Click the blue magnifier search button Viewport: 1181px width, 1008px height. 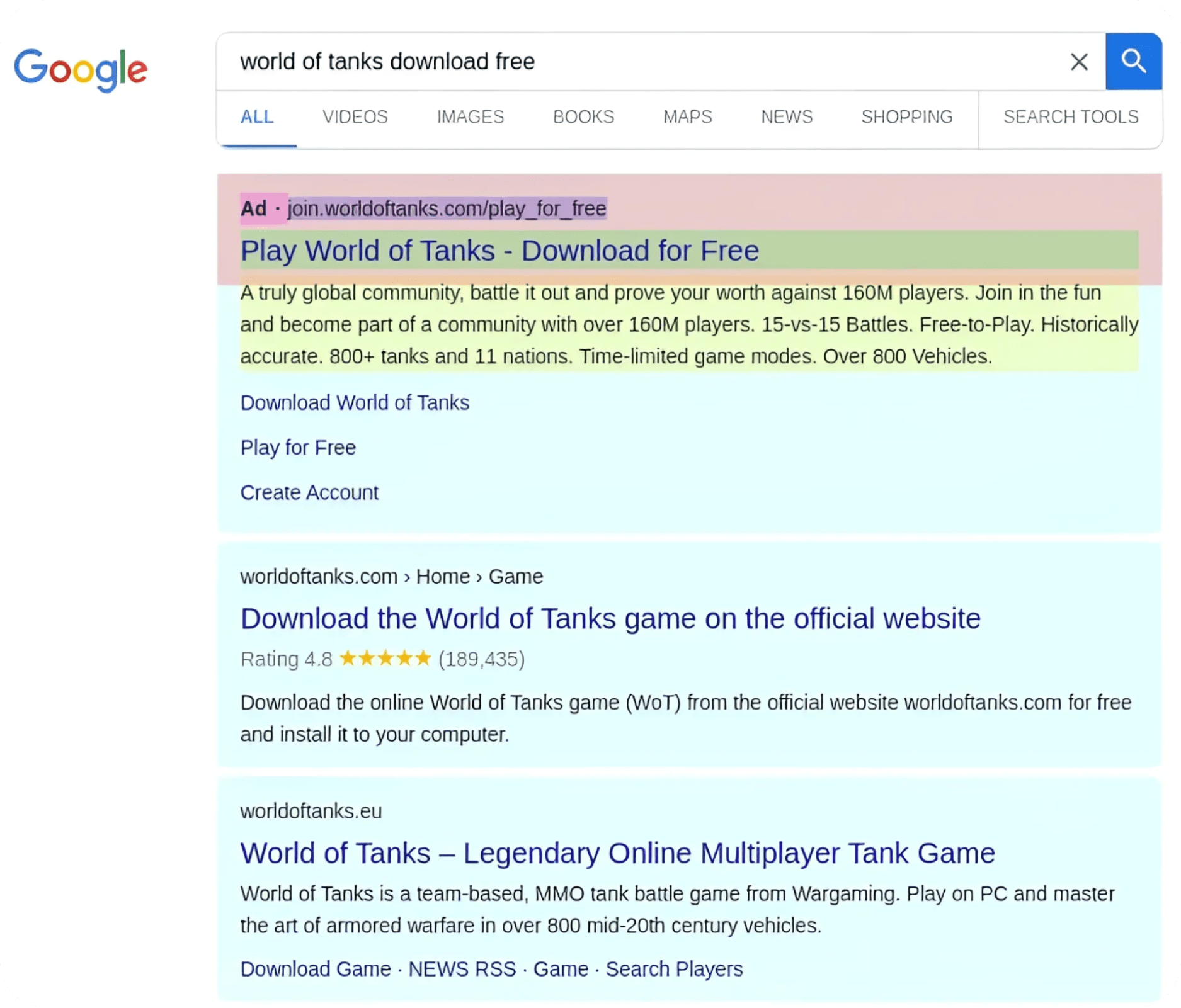(x=1133, y=61)
